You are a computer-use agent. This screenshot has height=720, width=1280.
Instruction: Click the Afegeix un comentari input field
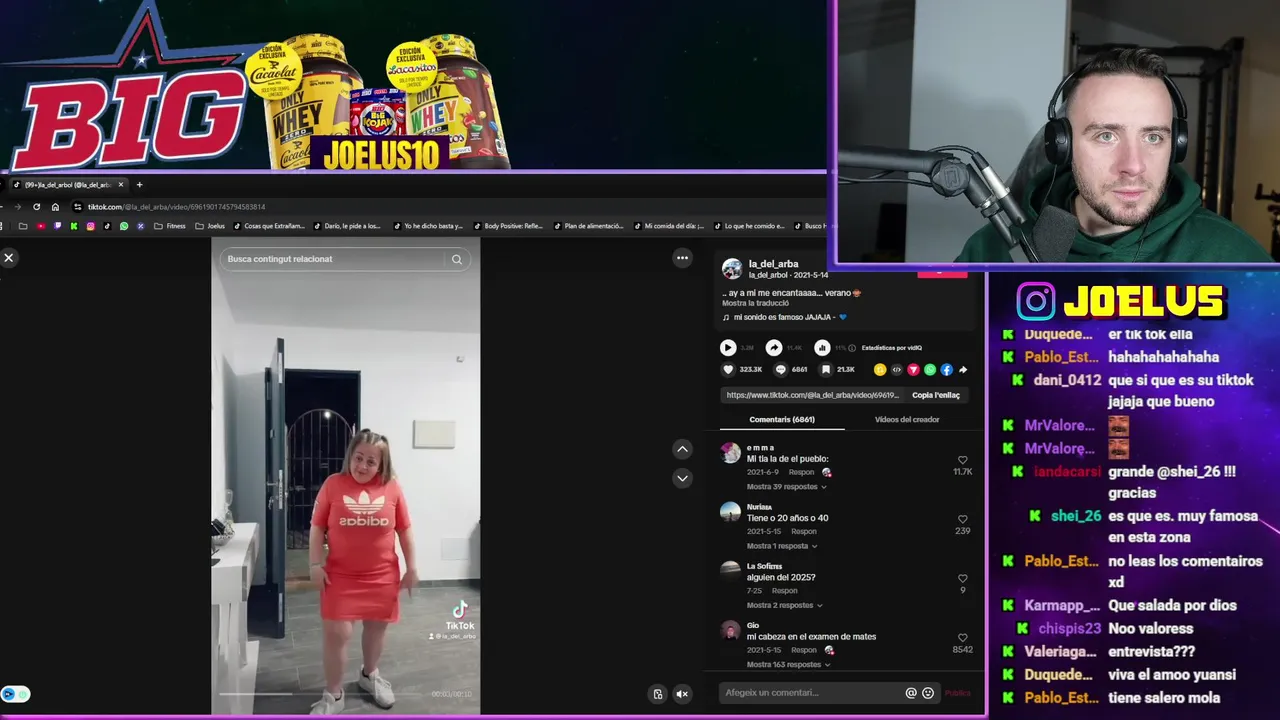[x=812, y=693]
